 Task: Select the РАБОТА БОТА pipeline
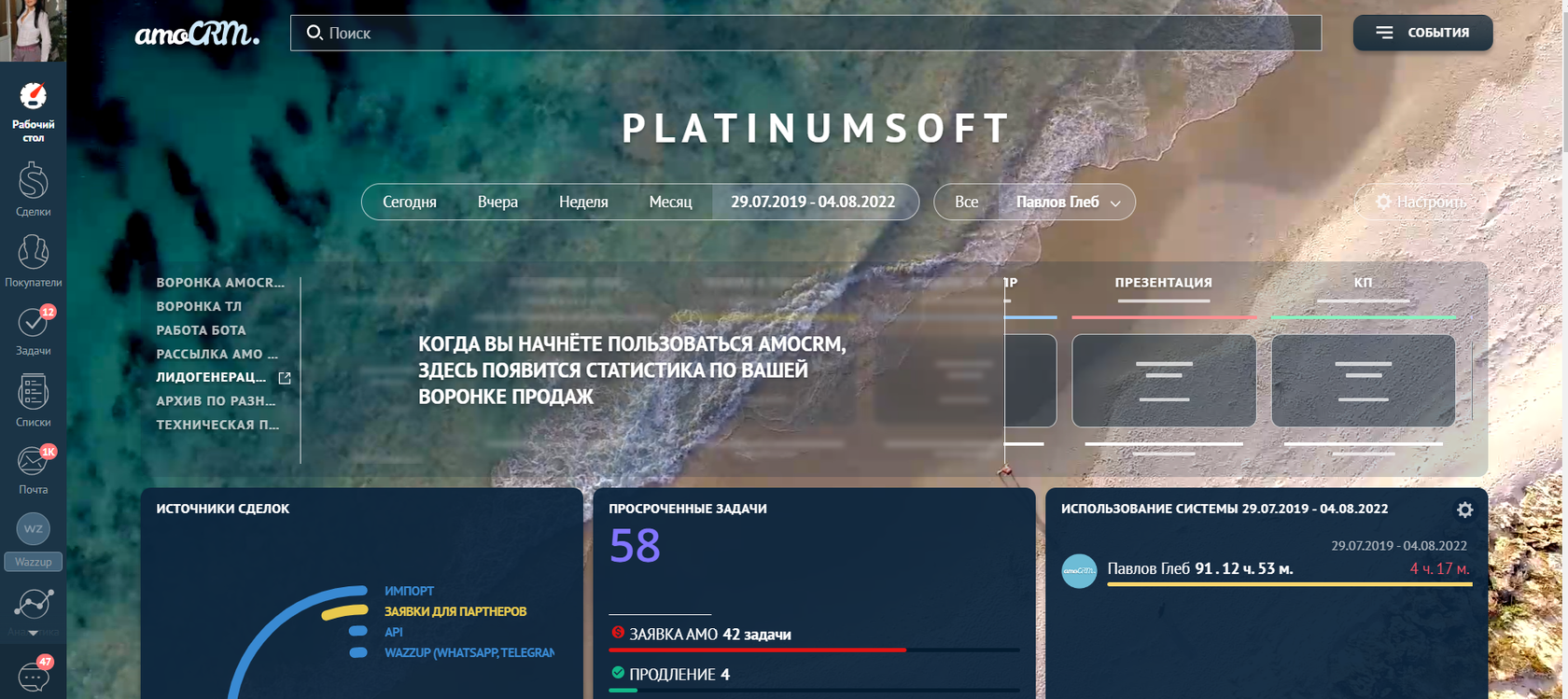(202, 330)
